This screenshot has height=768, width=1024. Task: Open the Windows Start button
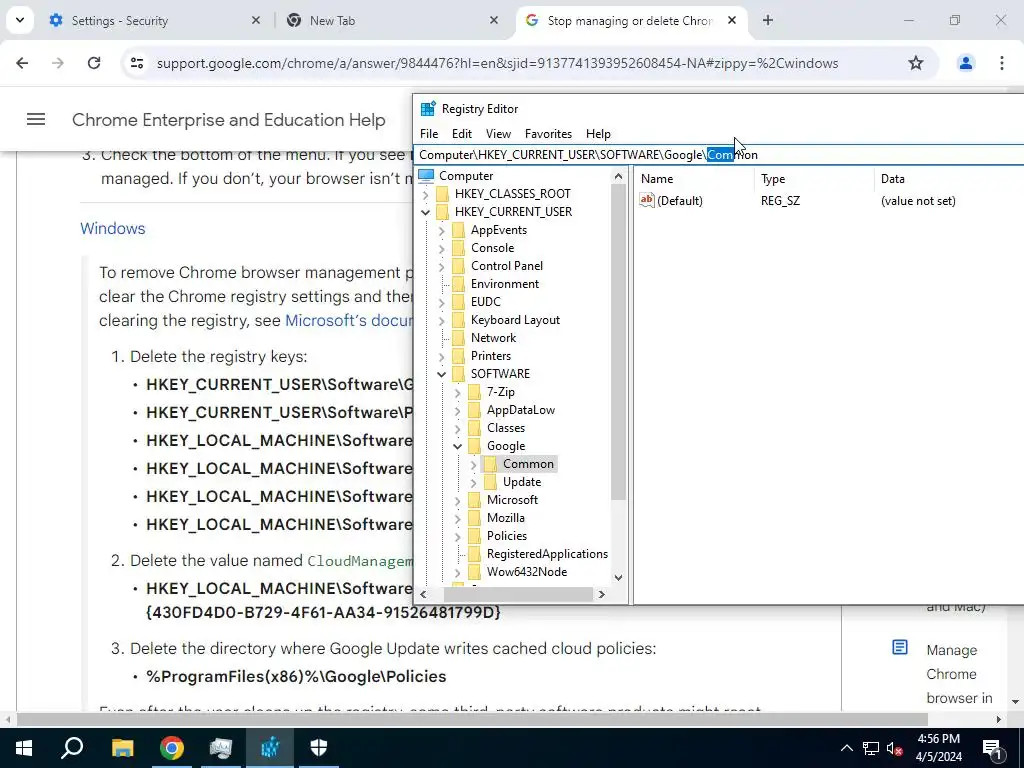coord(24,748)
